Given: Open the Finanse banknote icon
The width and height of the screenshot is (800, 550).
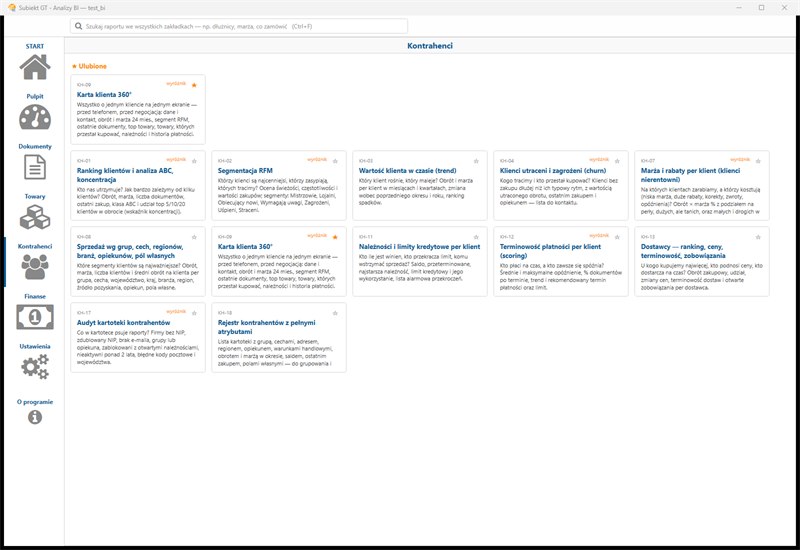Looking at the screenshot, I should pos(35,317).
